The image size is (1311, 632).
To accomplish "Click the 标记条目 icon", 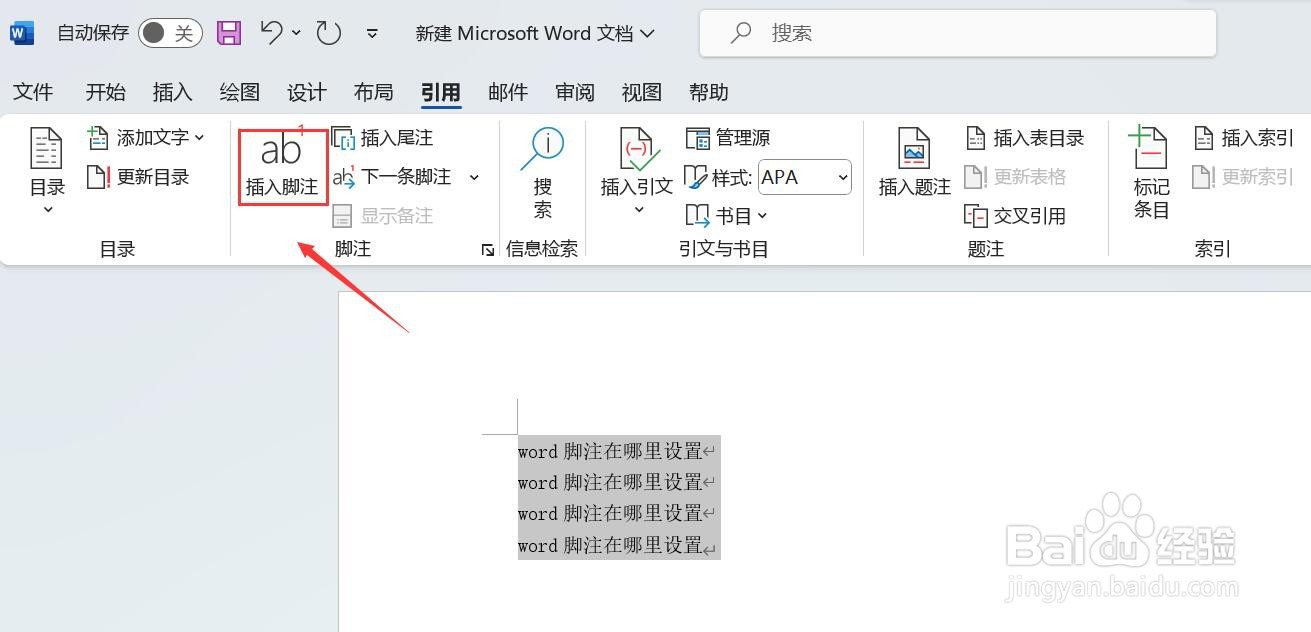I will click(x=1150, y=148).
